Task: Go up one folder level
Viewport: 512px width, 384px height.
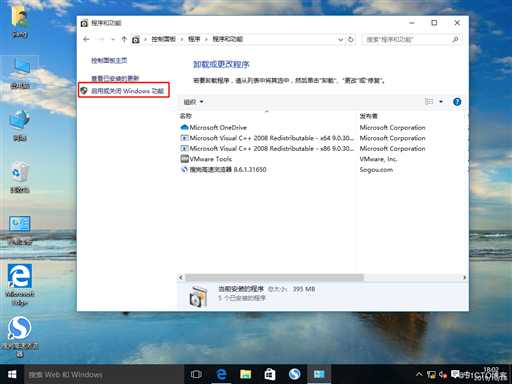Action: coord(124,39)
